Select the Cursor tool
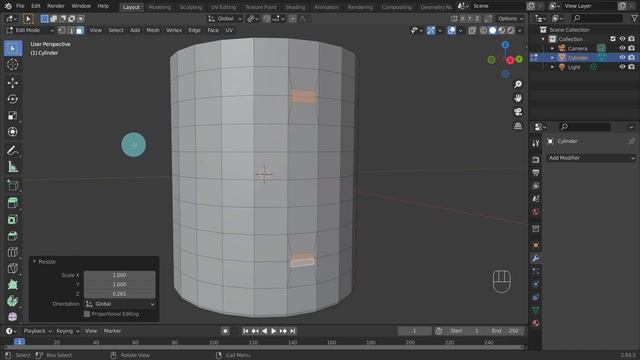Screen dimensions: 640x360 click(x=13, y=64)
